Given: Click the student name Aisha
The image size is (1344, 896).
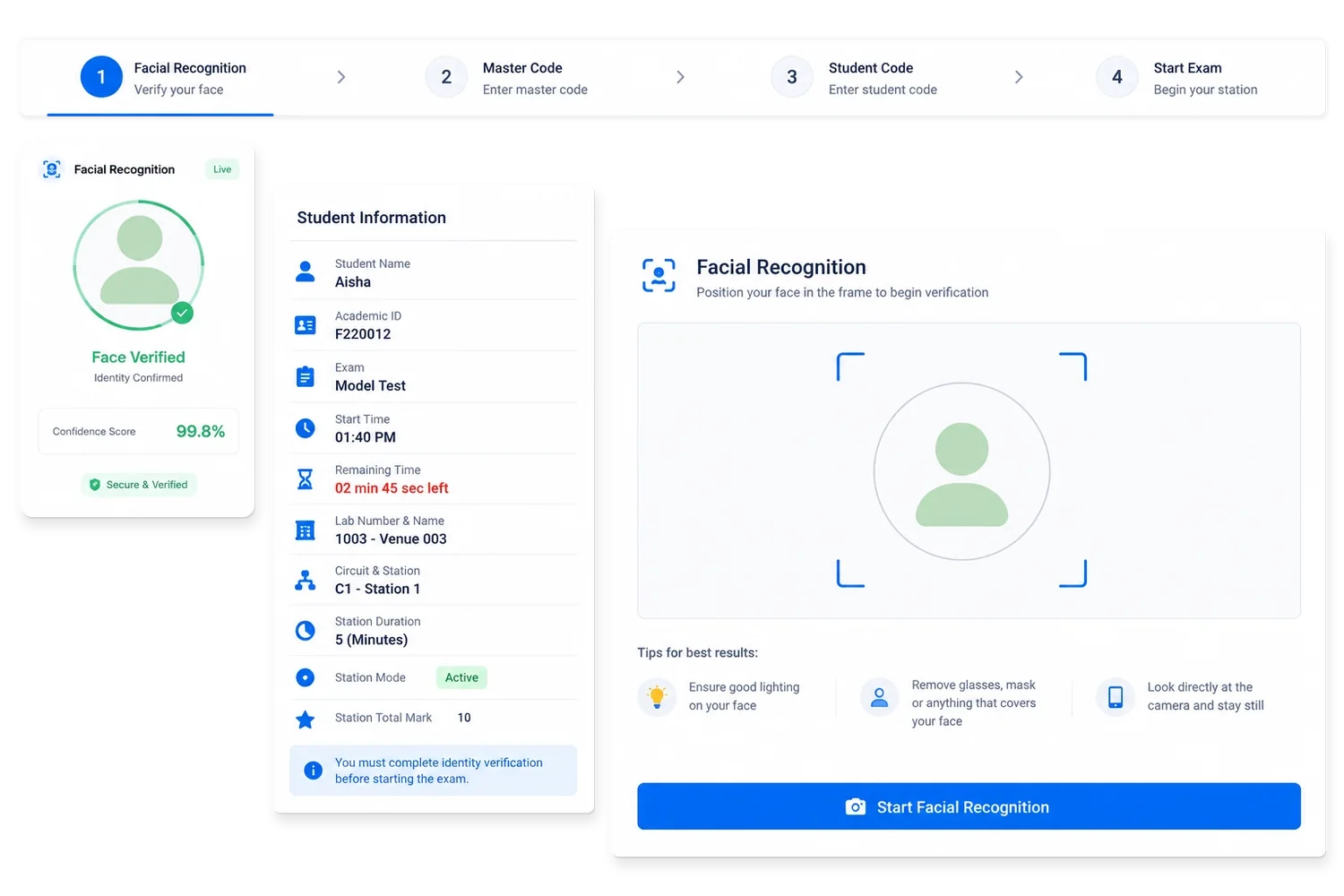Looking at the screenshot, I should coord(353,282).
